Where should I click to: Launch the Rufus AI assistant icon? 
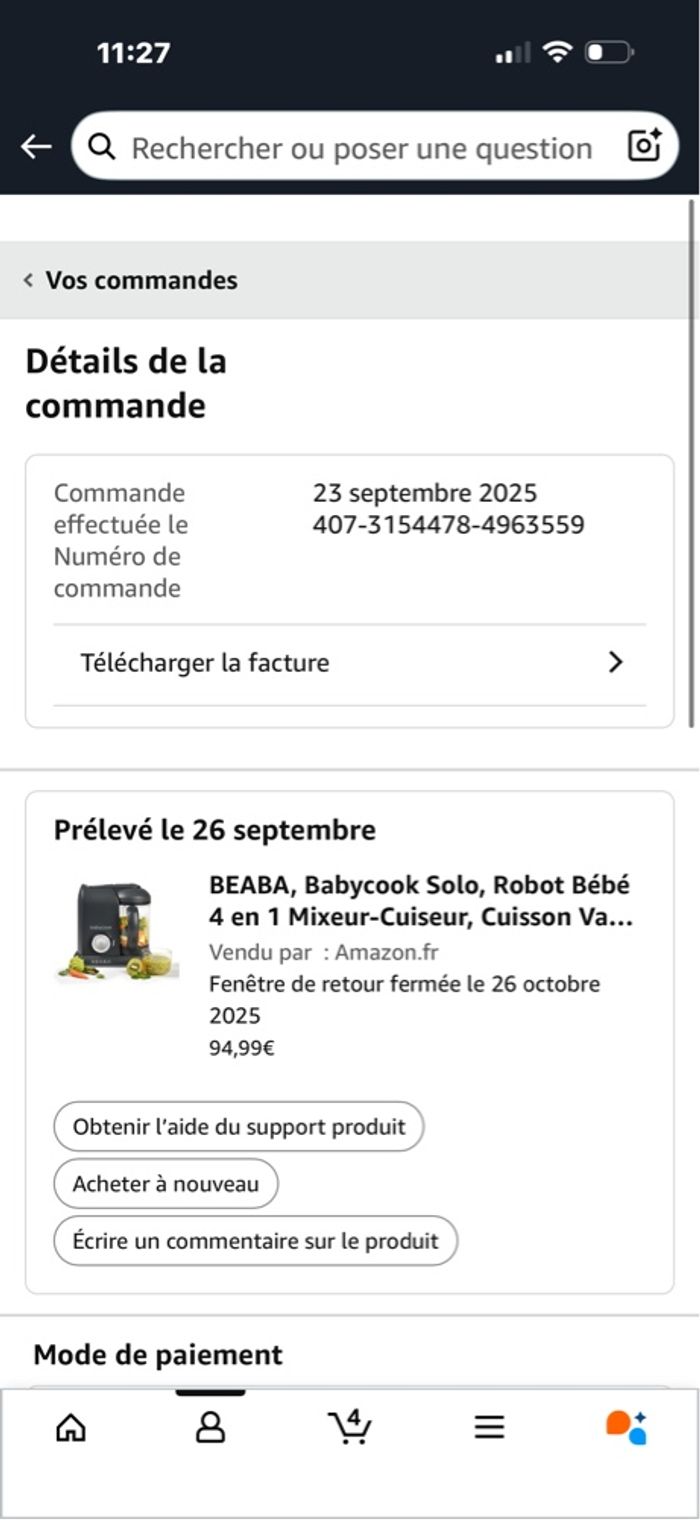[x=627, y=1427]
